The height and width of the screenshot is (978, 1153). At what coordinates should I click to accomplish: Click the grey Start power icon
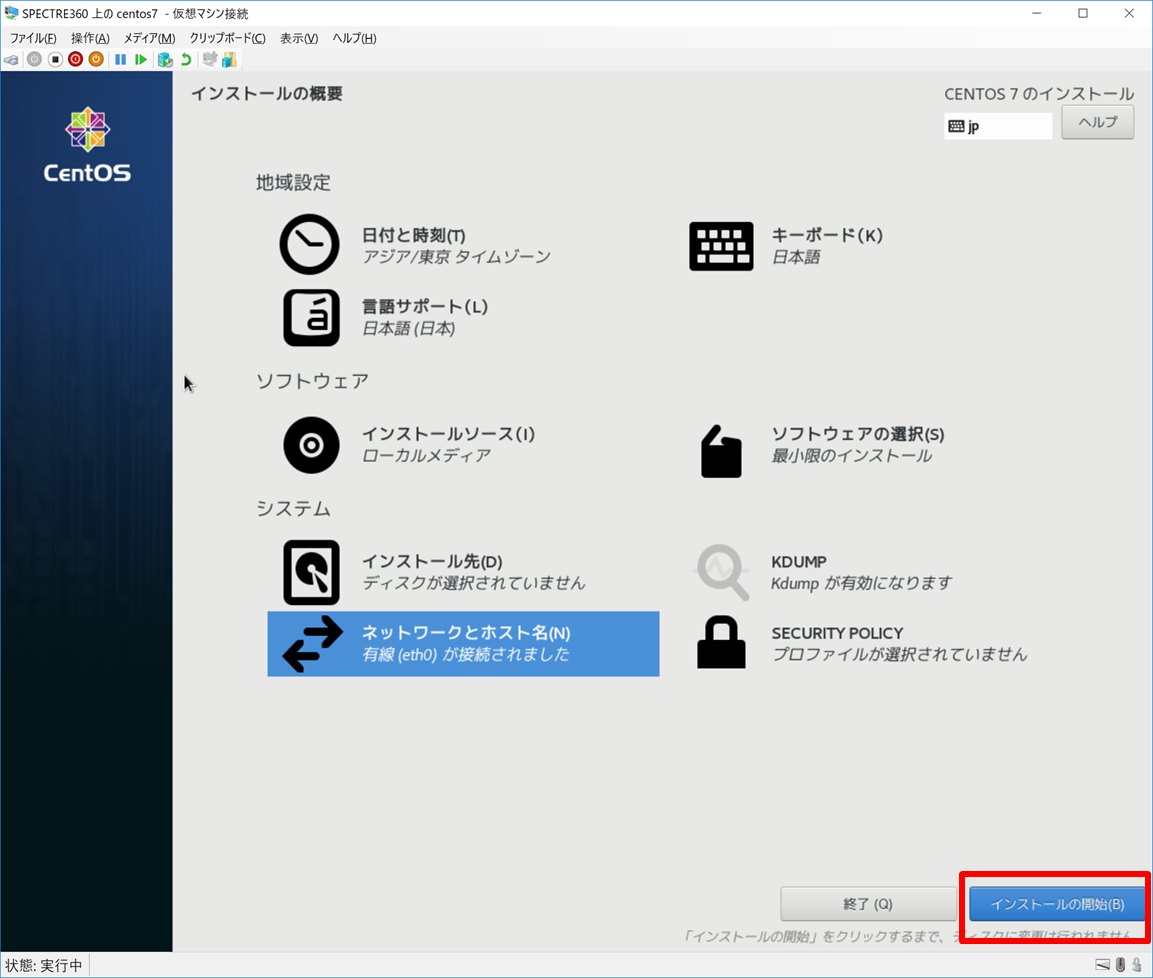tap(35, 60)
